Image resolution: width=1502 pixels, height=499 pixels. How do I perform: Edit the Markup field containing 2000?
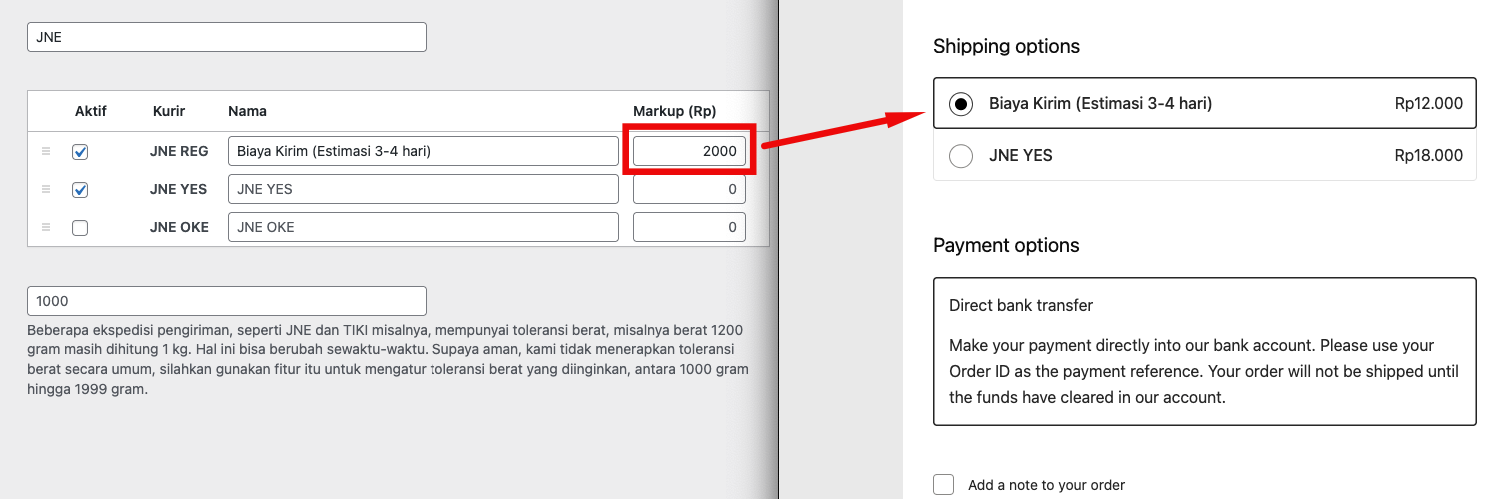pos(689,151)
